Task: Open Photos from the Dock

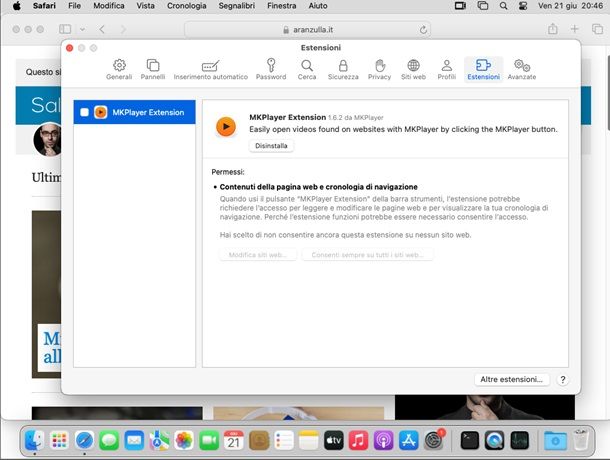Action: (x=184, y=441)
